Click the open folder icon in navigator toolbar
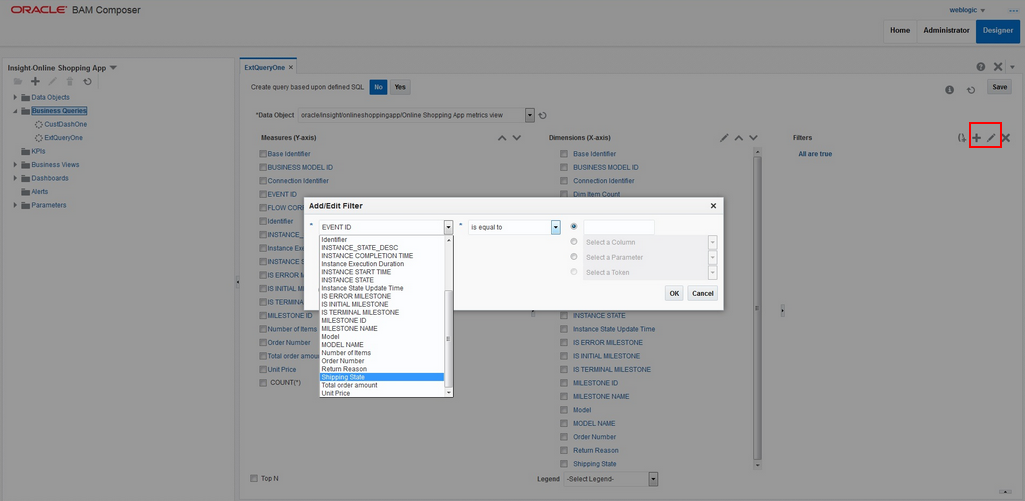Screen dimensions: 1025x501 [18, 82]
